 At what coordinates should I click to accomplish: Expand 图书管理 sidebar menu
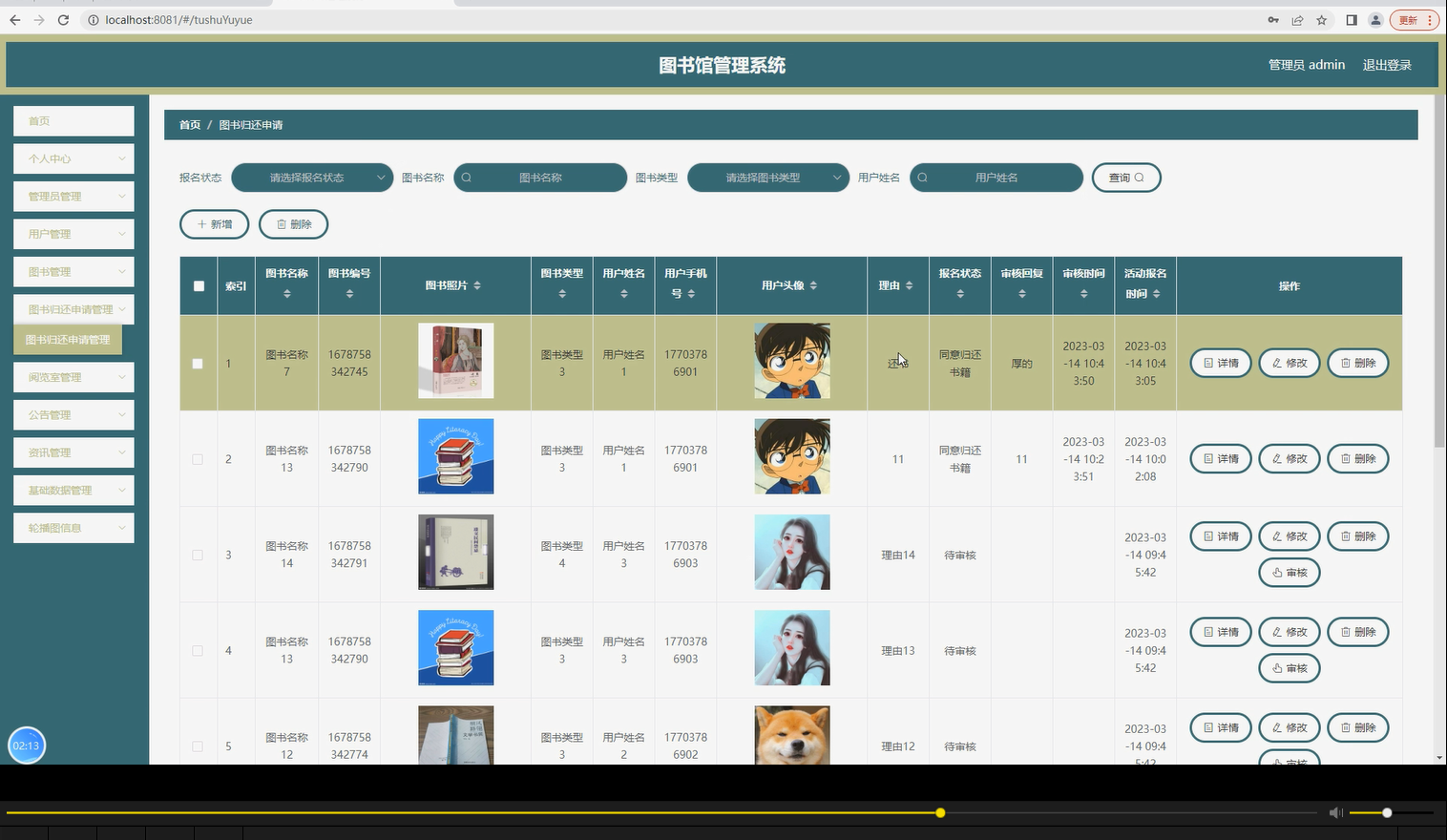tap(73, 272)
